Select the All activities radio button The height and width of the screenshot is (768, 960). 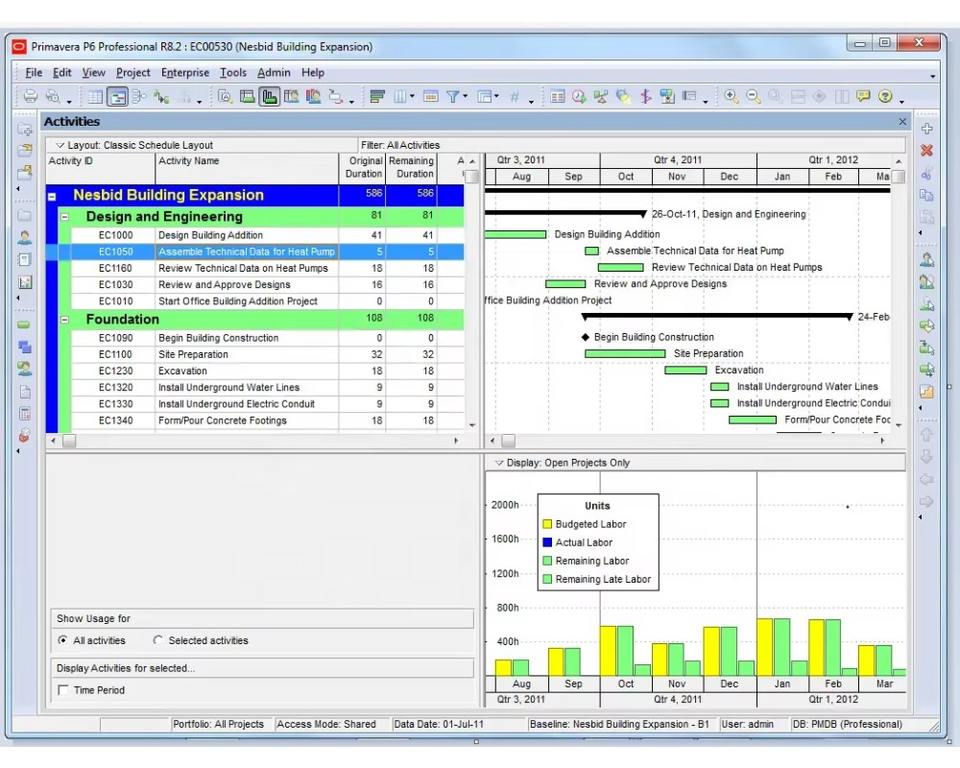tap(62, 640)
